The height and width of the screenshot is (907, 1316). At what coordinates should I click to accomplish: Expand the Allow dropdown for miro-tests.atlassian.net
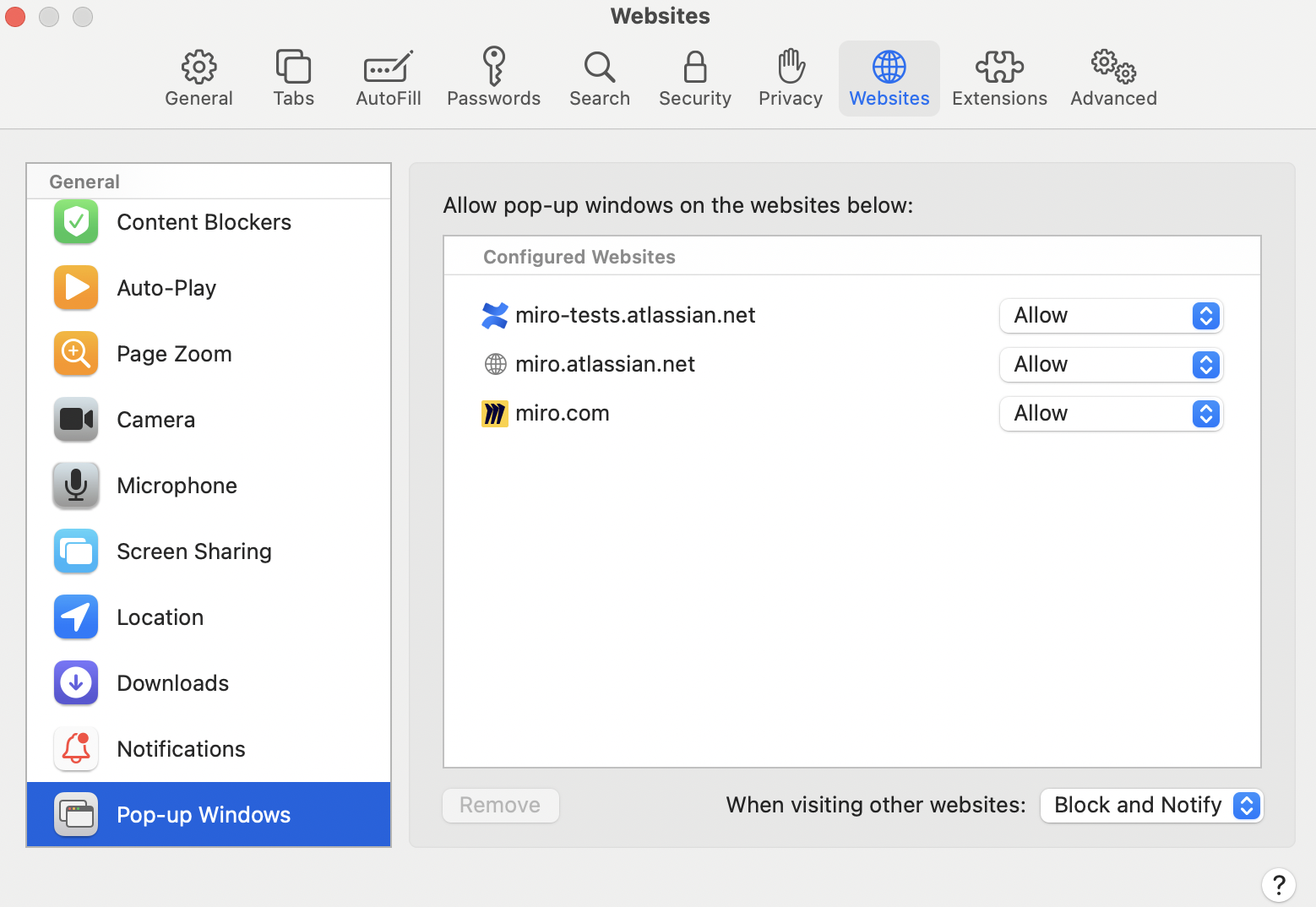[1111, 316]
